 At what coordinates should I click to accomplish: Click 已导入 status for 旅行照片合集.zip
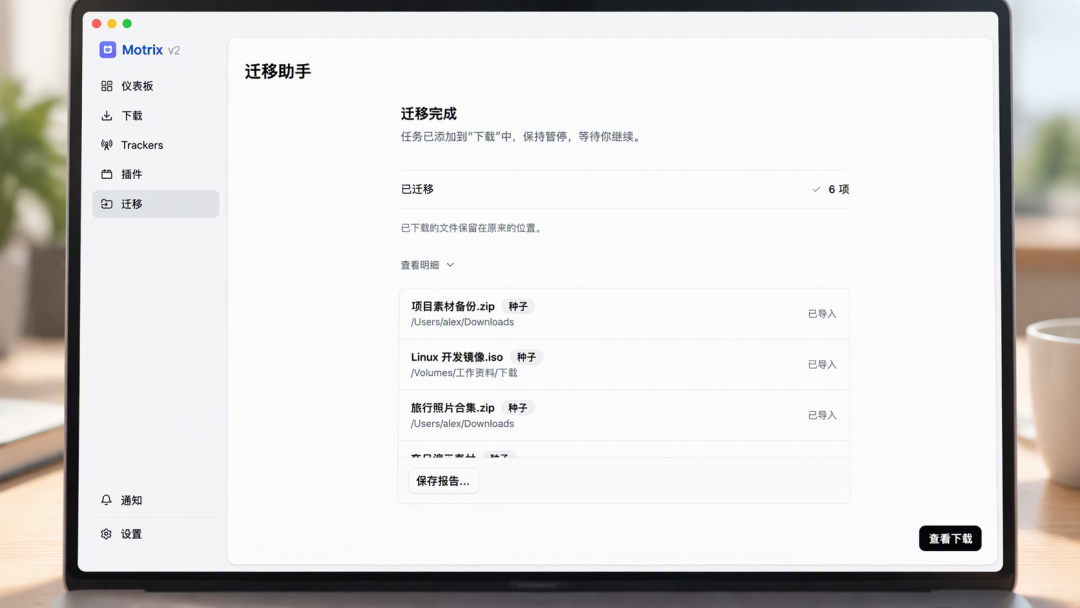[822, 415]
